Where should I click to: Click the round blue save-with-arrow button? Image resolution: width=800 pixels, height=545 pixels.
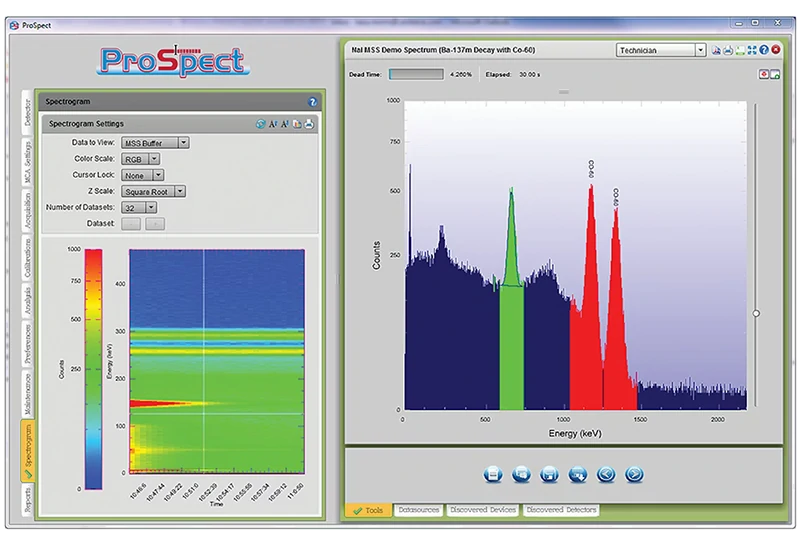tap(578, 475)
